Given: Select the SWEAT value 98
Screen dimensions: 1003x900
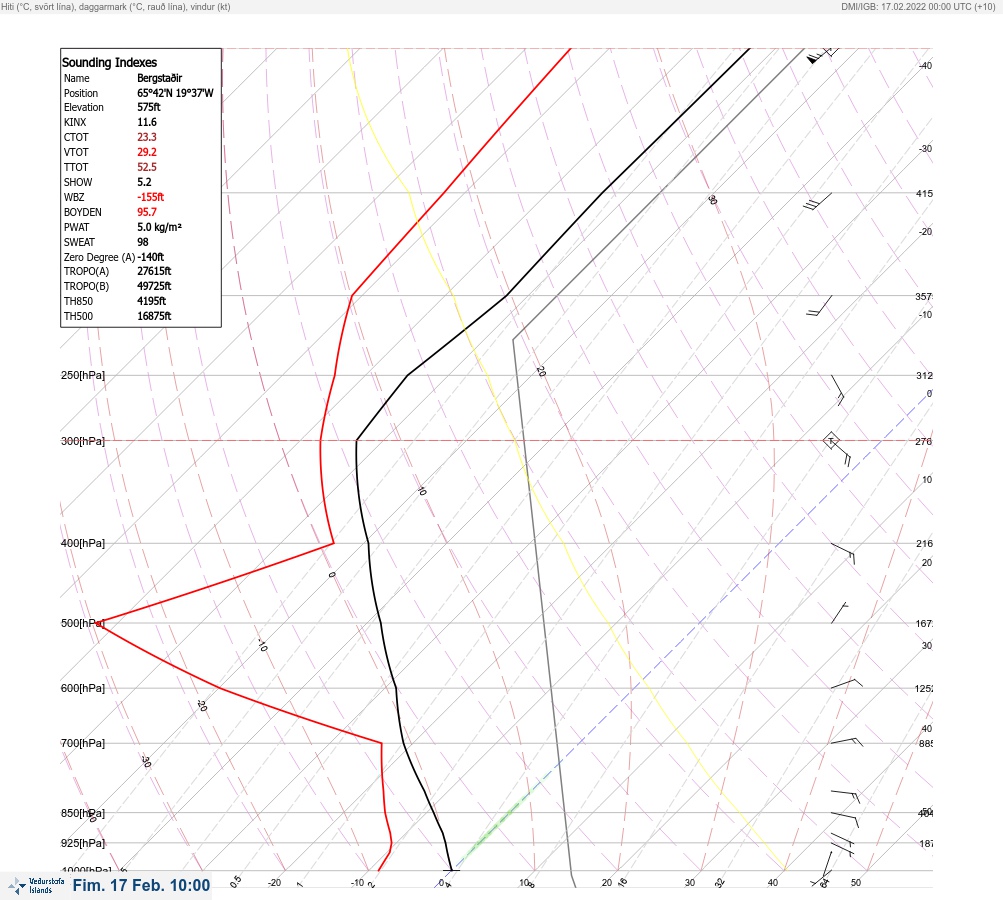Looking at the screenshot, I should click(x=143, y=242).
